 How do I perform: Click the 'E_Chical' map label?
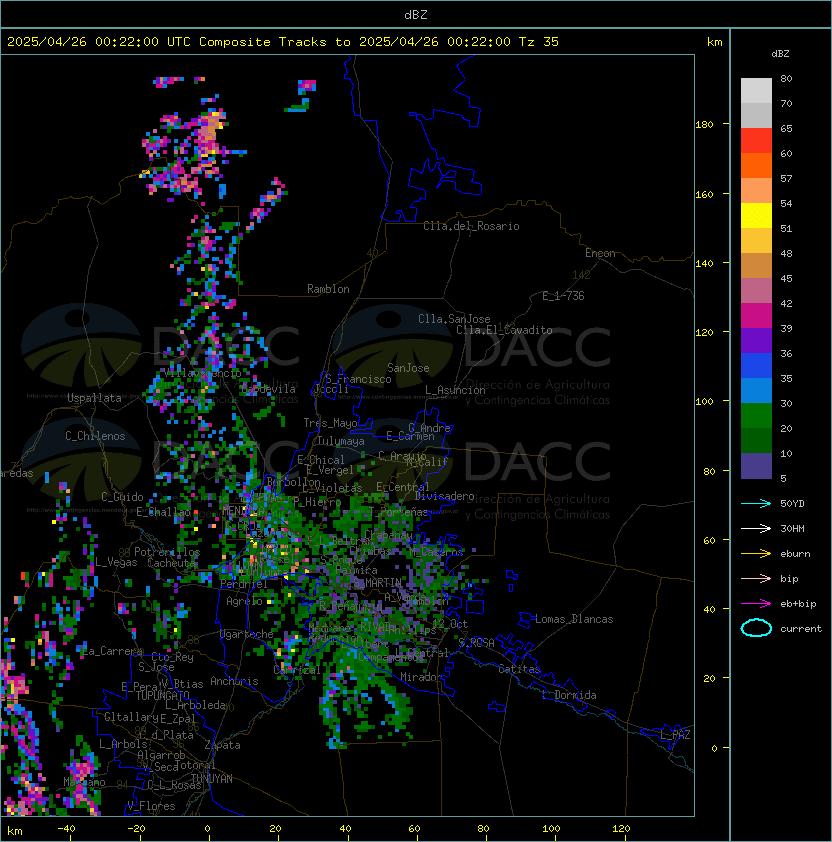click(321, 460)
